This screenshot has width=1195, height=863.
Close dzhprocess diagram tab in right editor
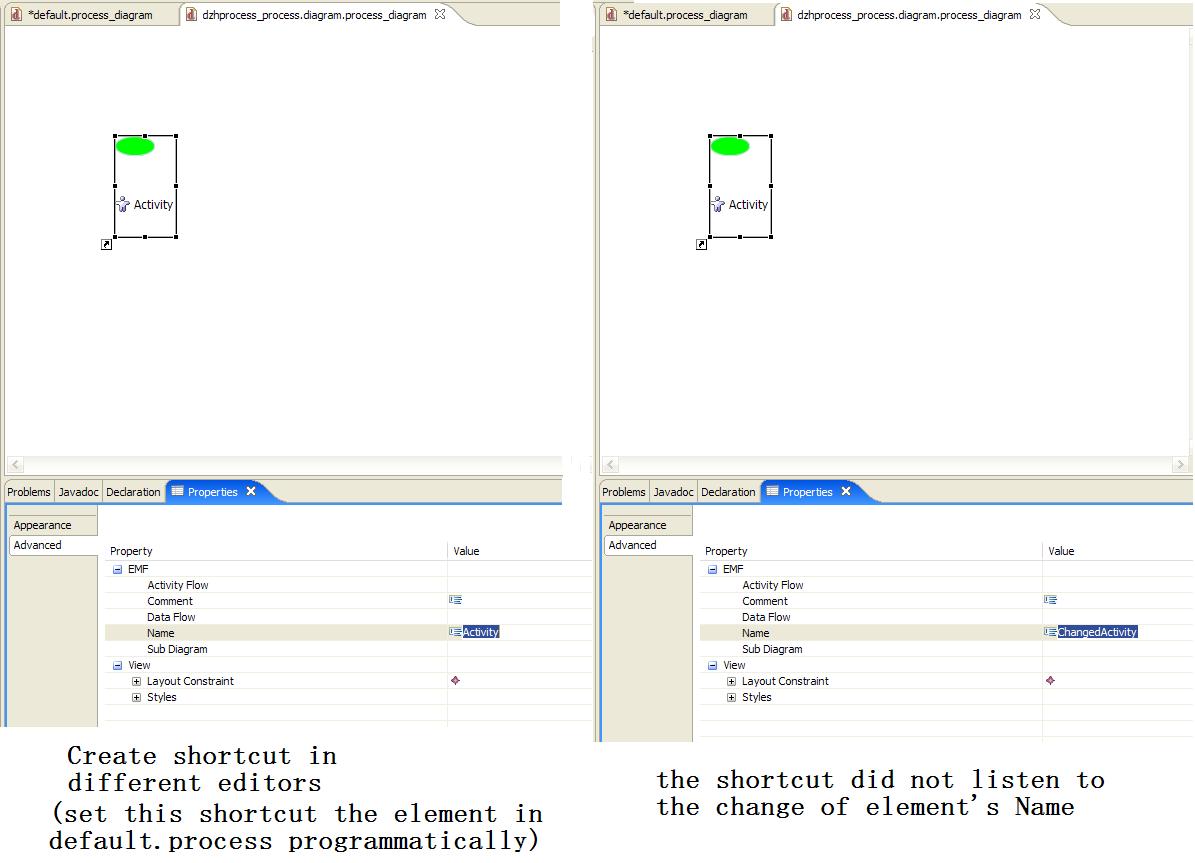point(1035,14)
